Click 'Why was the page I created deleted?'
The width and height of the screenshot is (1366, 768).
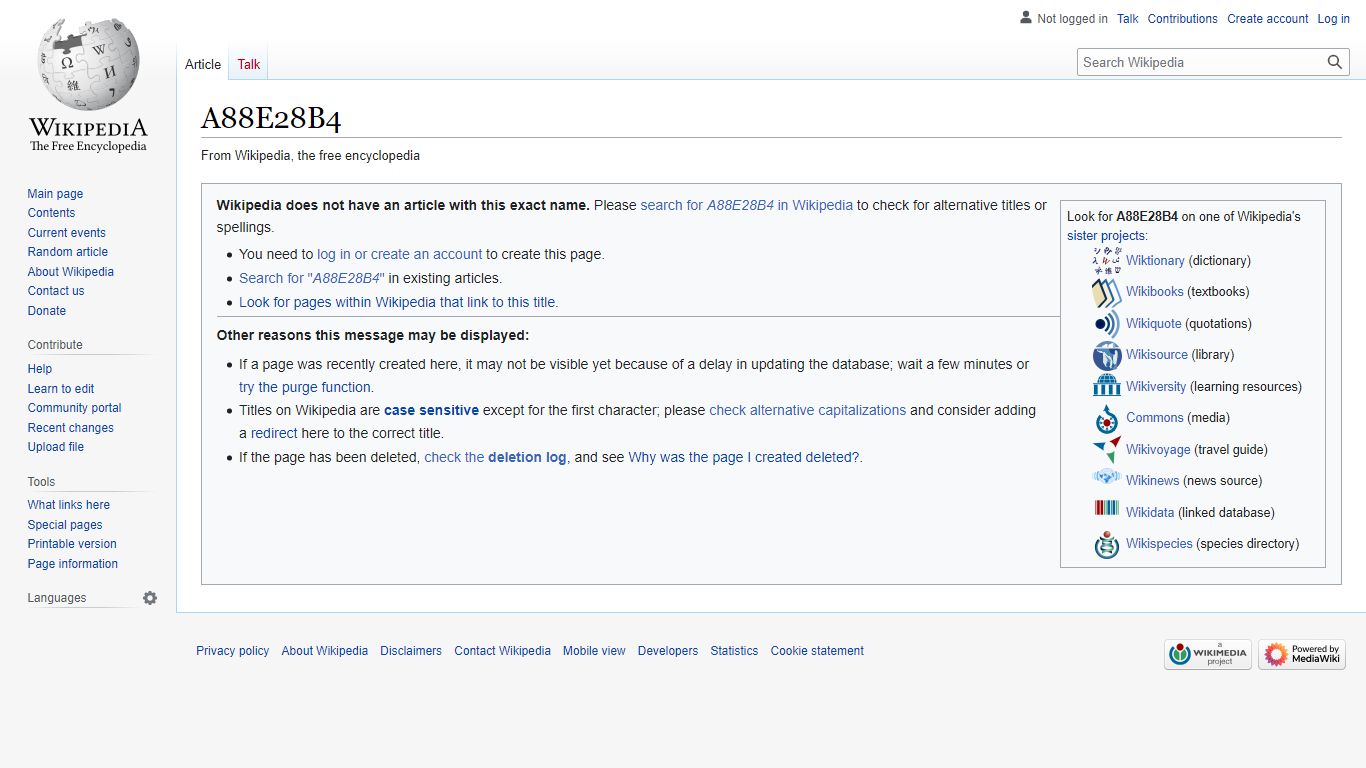(x=744, y=457)
